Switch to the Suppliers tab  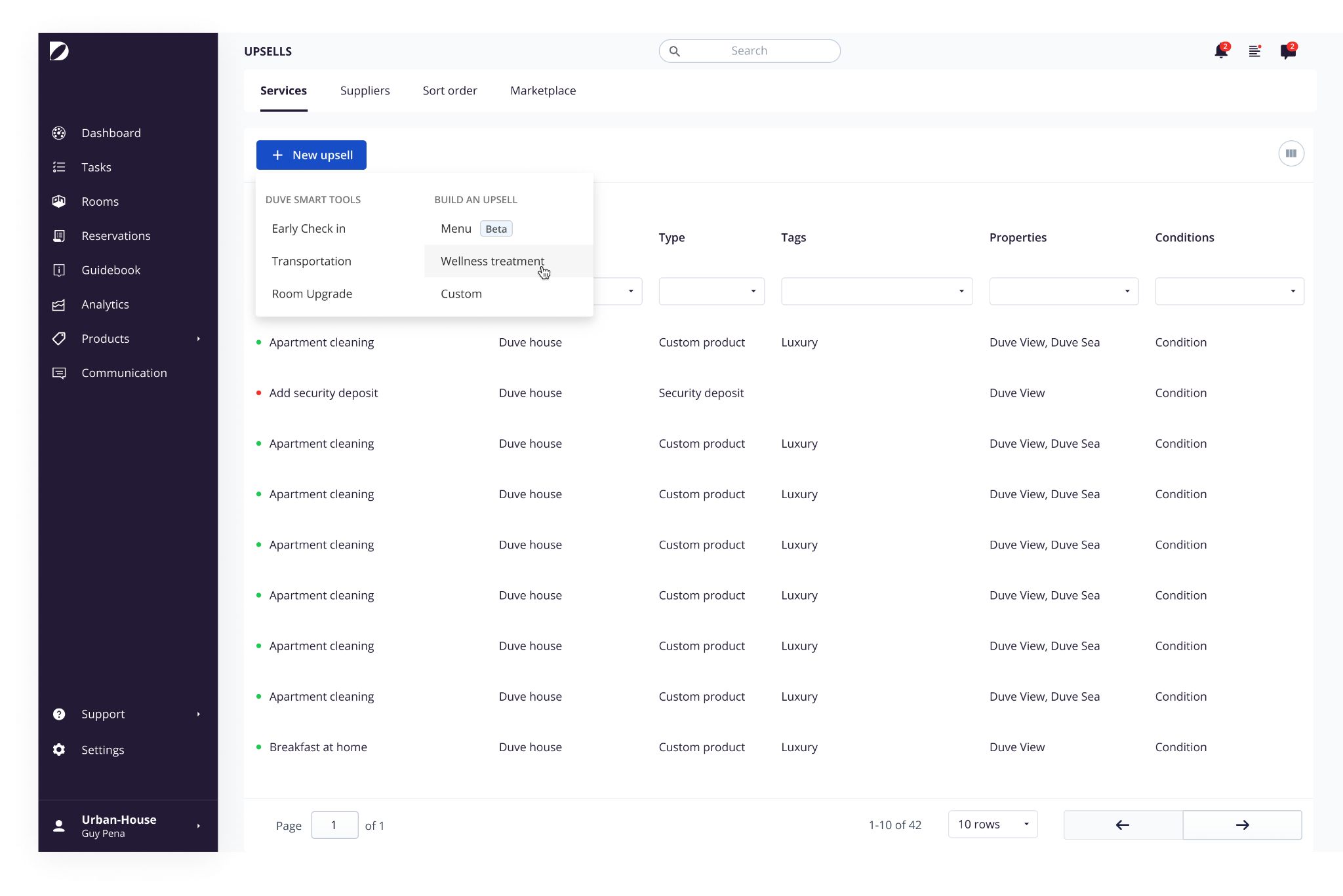coord(365,91)
